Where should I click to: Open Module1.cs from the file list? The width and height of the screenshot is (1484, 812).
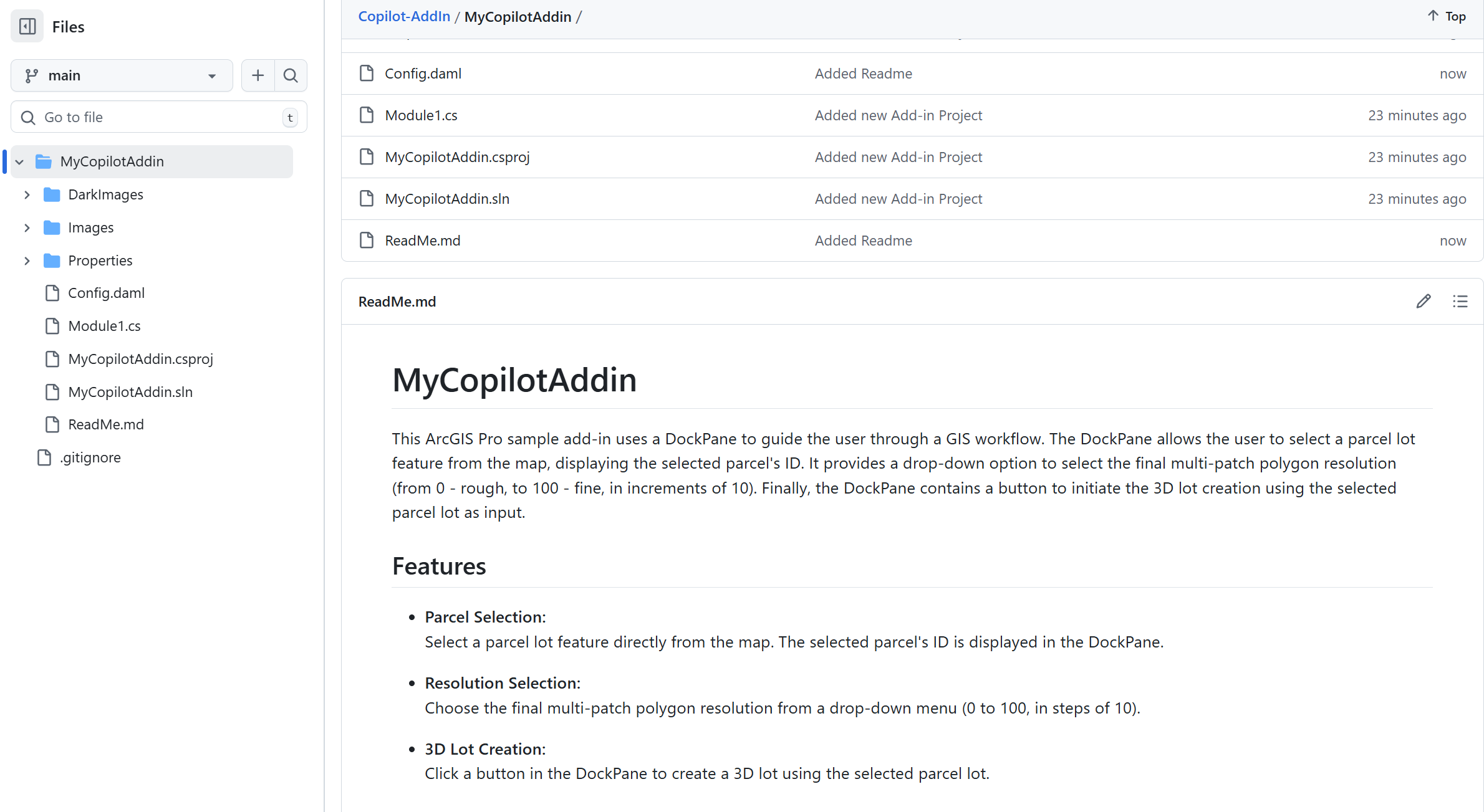click(422, 115)
